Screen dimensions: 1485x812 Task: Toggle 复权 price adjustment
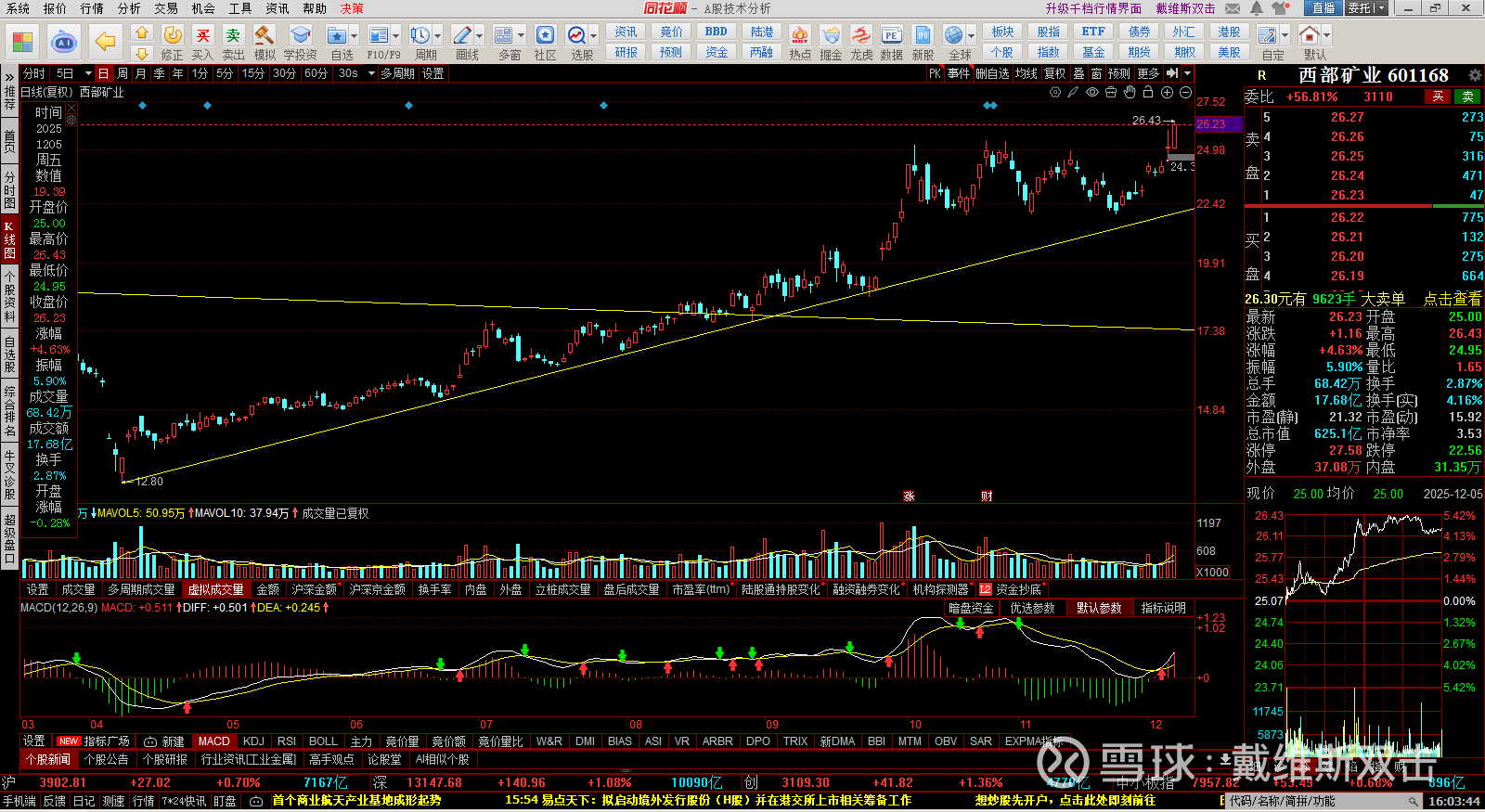pos(1055,73)
